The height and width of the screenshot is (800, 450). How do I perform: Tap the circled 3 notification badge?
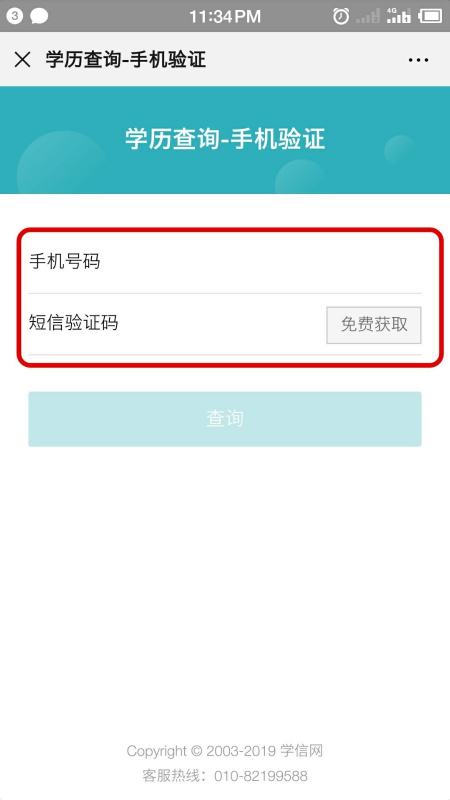(x=14, y=16)
